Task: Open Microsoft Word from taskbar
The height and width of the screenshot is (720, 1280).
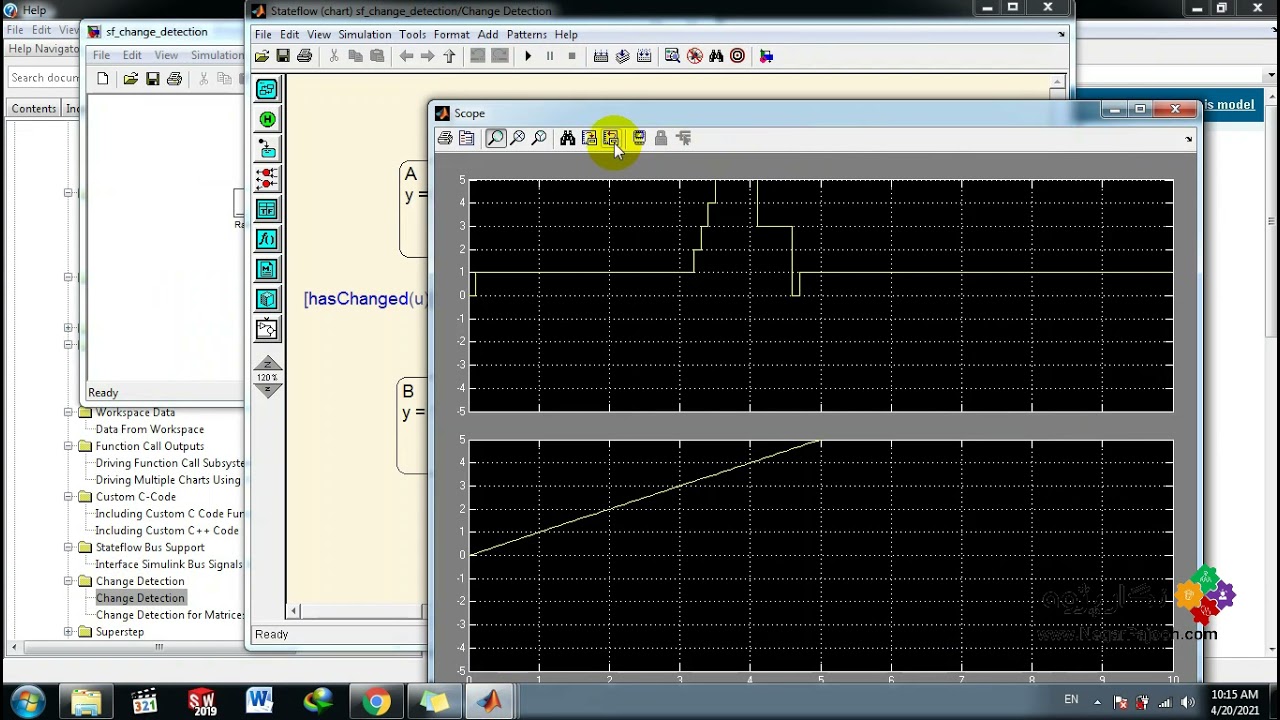Action: click(260, 701)
